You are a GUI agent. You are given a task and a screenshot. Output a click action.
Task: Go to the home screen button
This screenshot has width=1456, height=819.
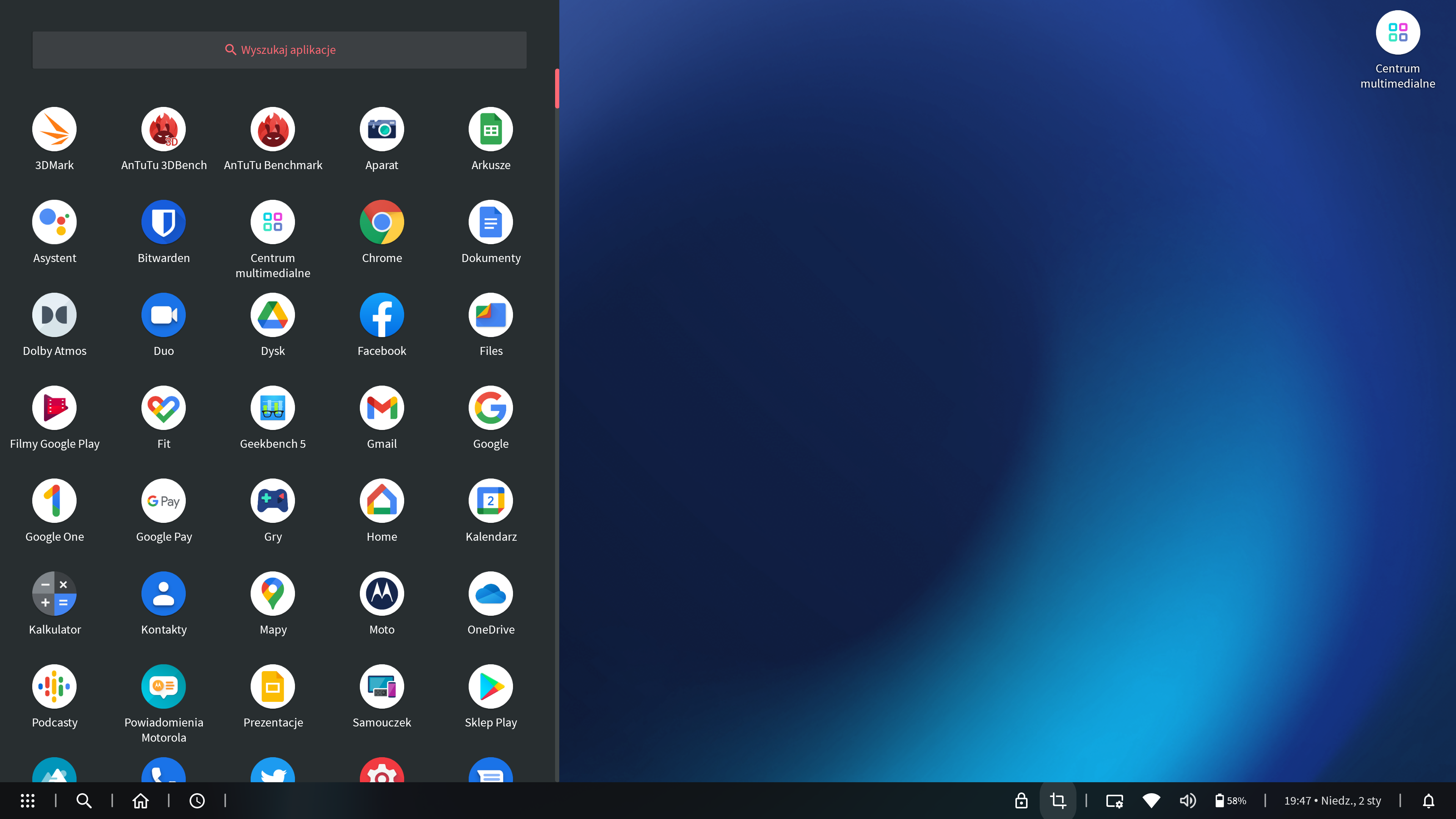(x=140, y=800)
